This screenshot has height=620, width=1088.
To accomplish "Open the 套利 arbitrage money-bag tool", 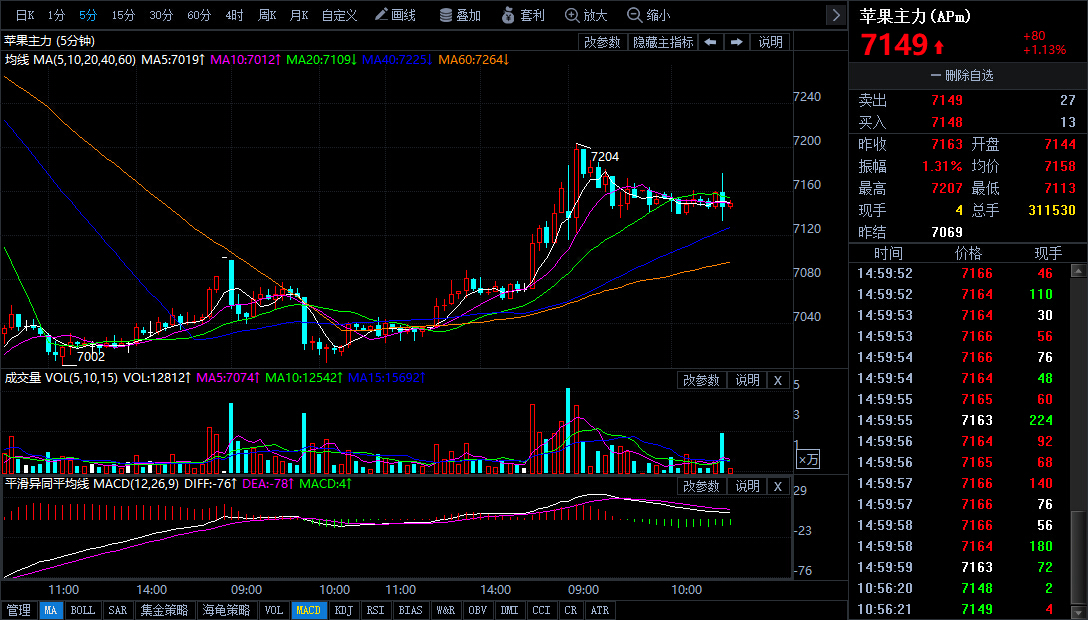I will 523,15.
